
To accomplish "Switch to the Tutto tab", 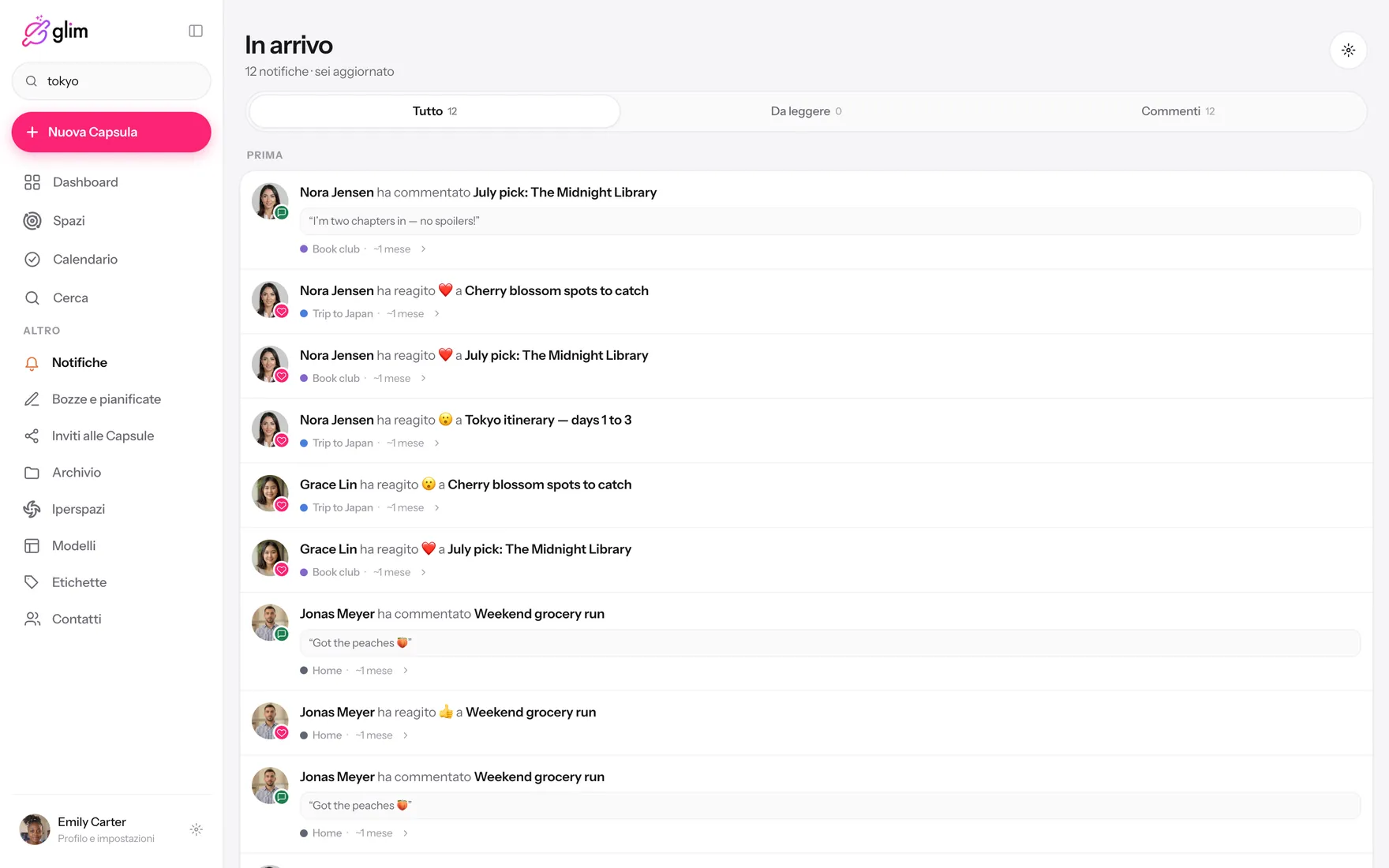I will coord(435,111).
